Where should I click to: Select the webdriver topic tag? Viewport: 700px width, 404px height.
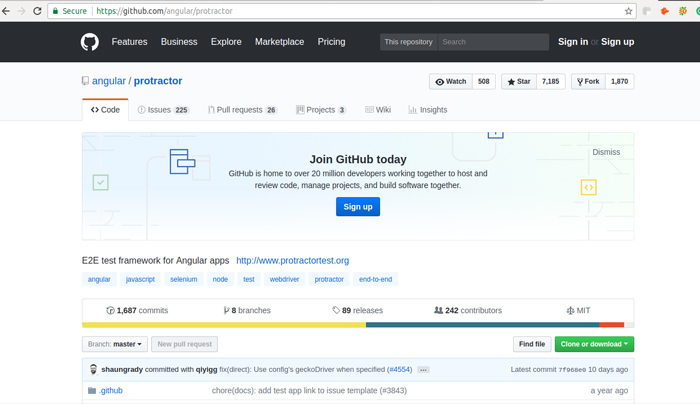point(284,279)
